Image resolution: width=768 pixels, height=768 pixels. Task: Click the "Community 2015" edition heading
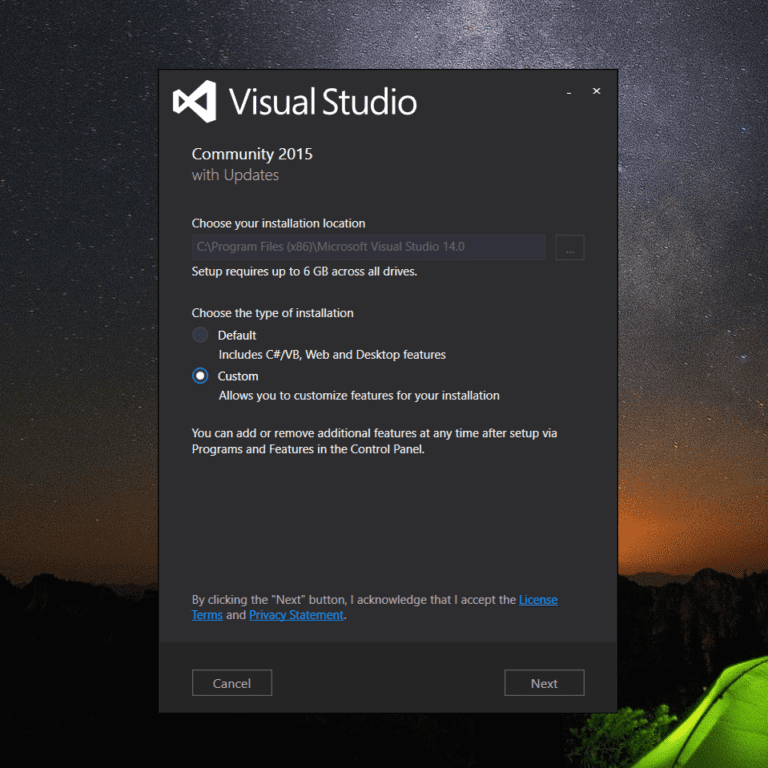pyautogui.click(x=252, y=154)
